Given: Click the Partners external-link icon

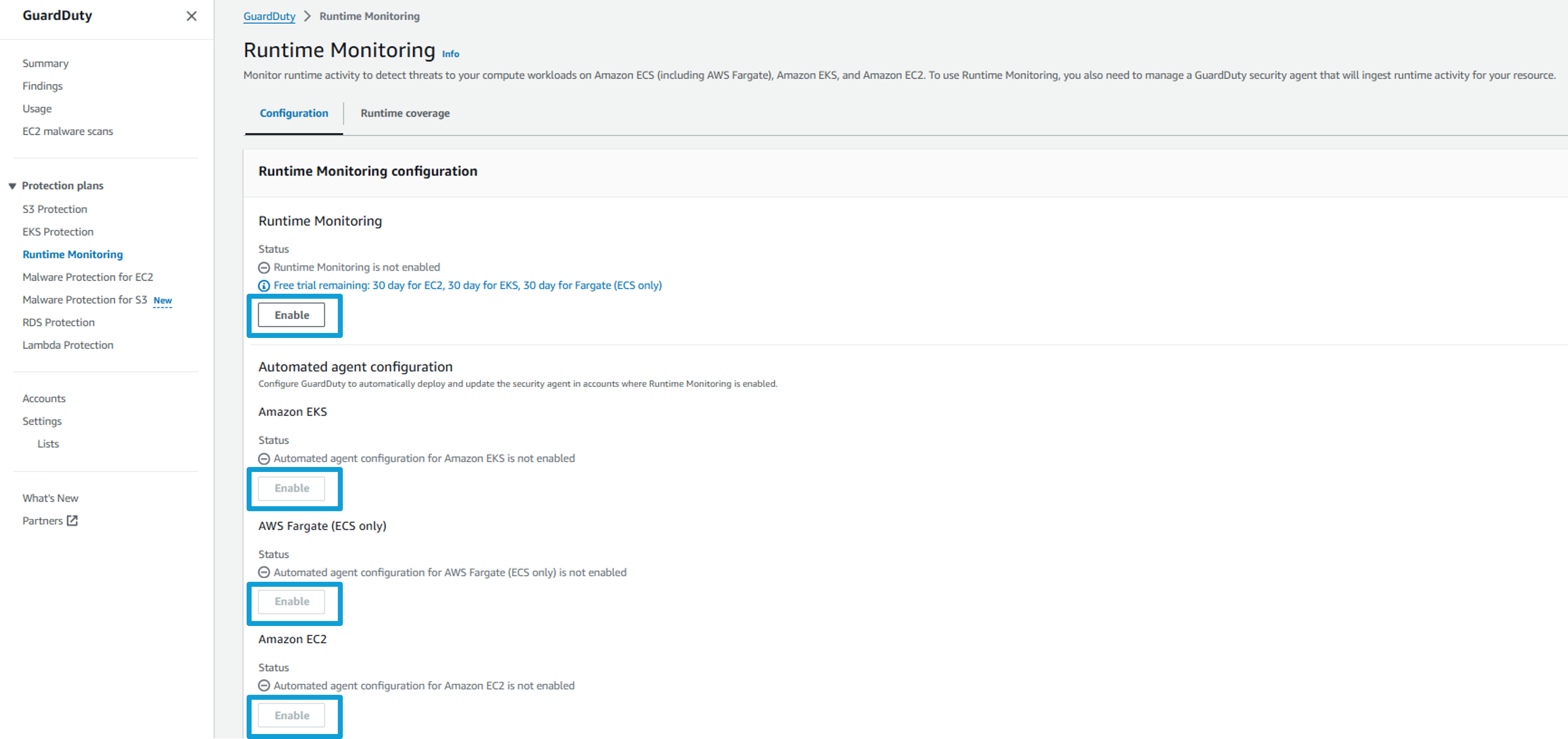Looking at the screenshot, I should tap(72, 520).
